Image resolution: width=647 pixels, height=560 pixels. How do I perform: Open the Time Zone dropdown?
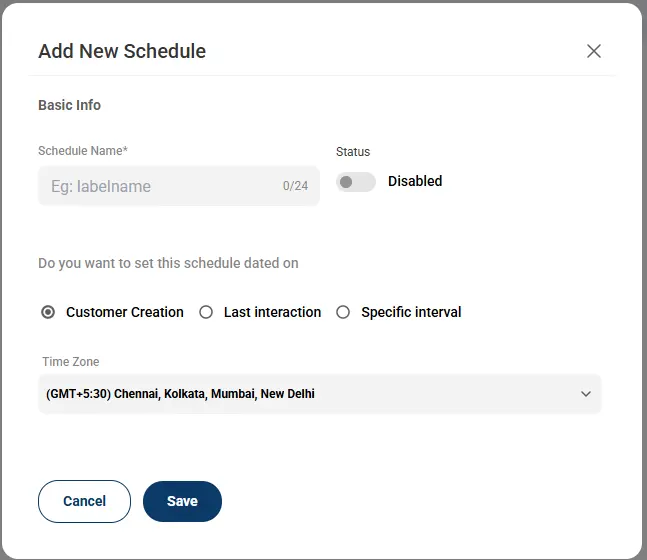[x=319, y=394]
